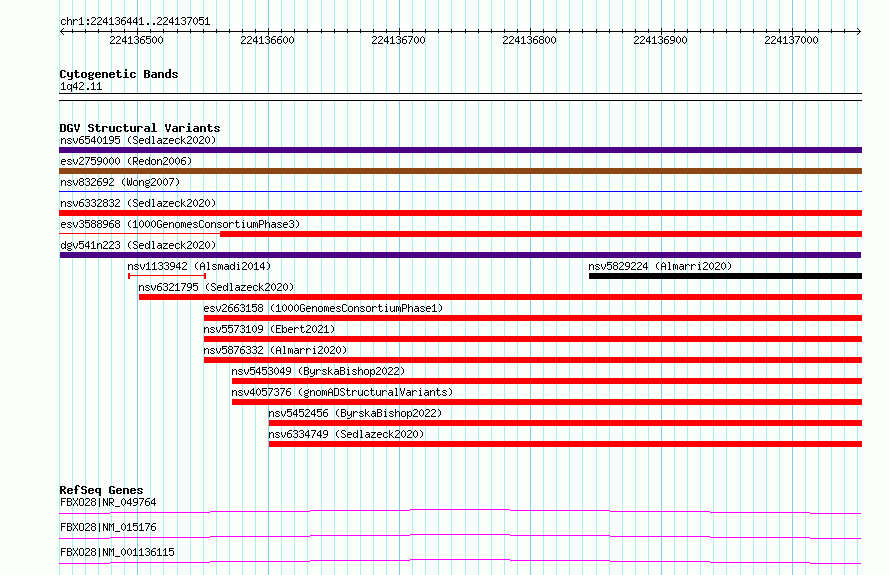Click the chr1:224136441..224137051 coordinate label
The width and height of the screenshot is (890, 575).
coord(135,22)
